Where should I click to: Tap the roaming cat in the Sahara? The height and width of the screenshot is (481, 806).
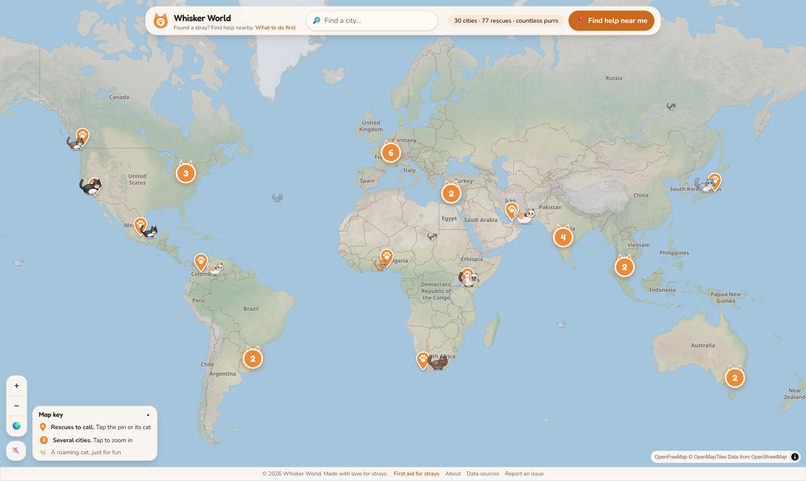(432, 236)
